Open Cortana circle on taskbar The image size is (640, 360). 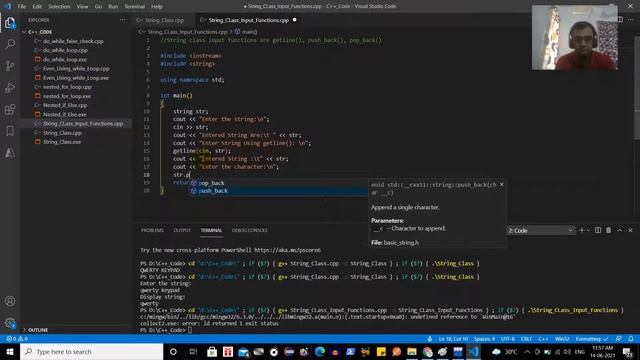click(173, 351)
